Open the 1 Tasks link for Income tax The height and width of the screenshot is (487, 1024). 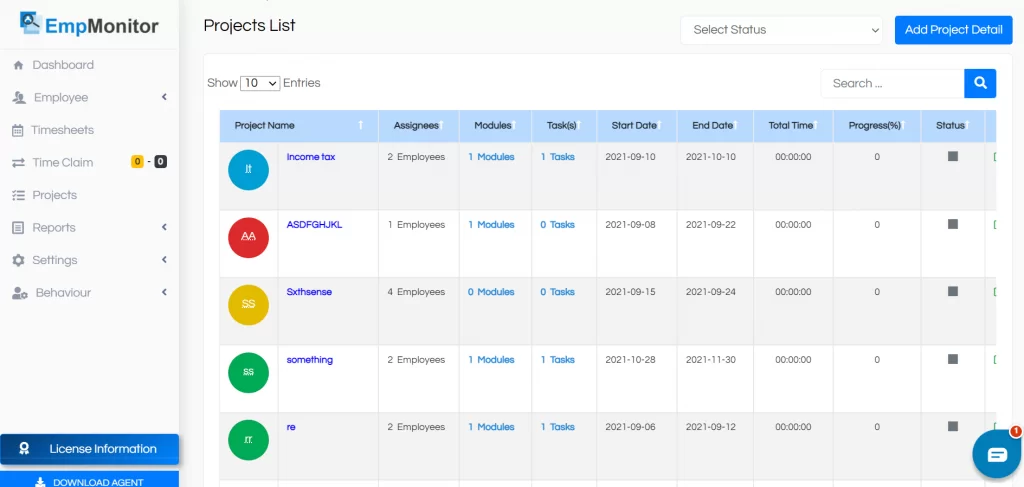558,157
